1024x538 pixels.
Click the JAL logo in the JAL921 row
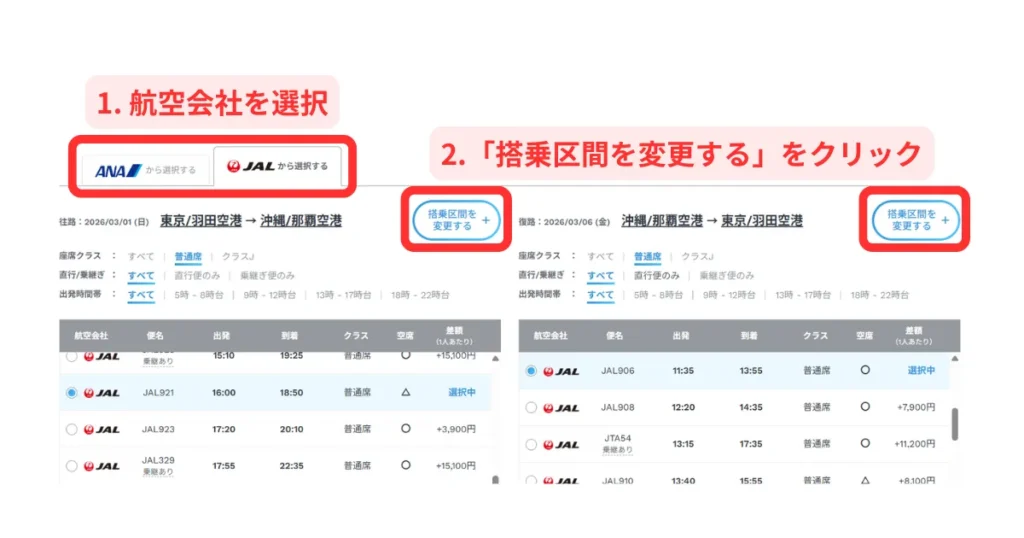click(x=102, y=393)
